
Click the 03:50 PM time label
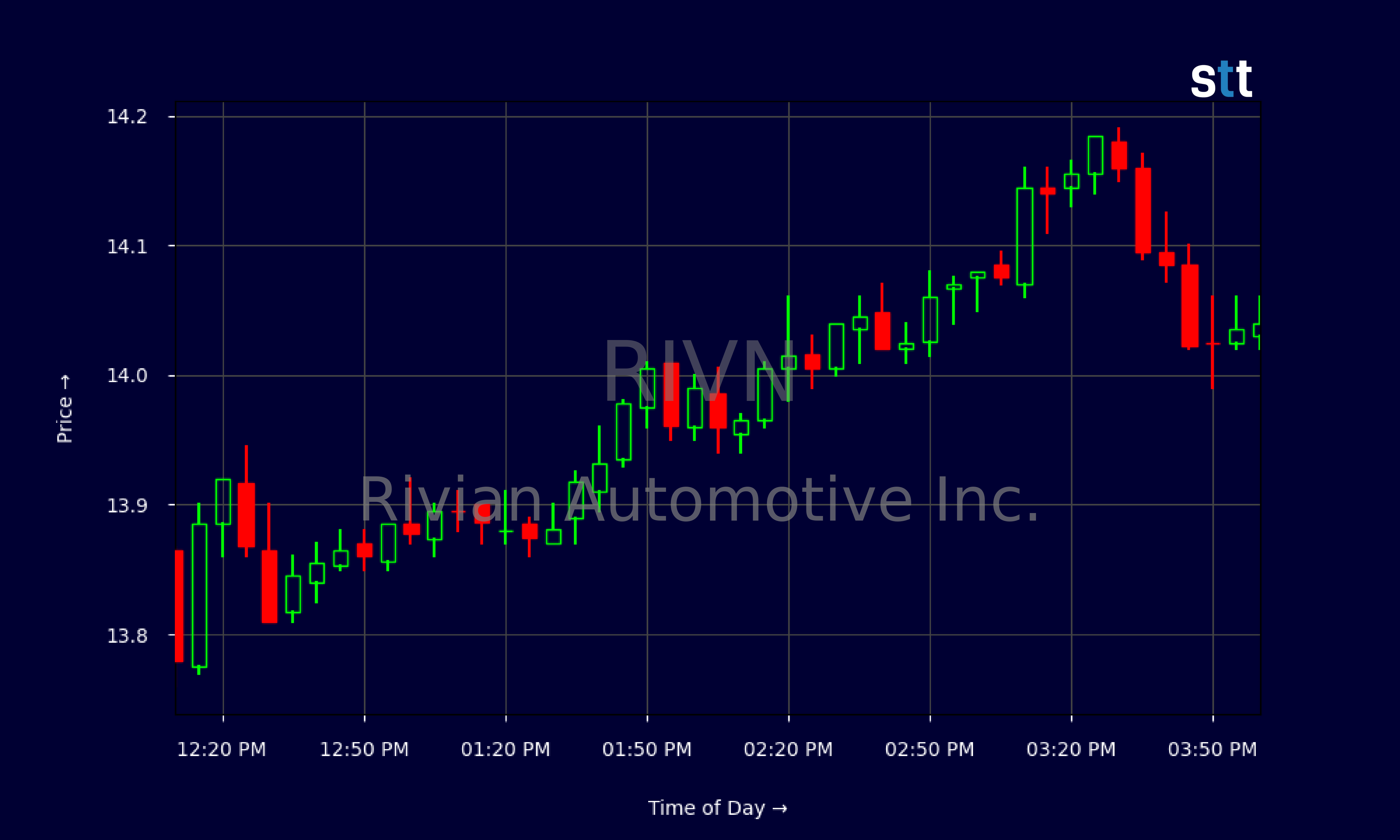(x=1213, y=749)
